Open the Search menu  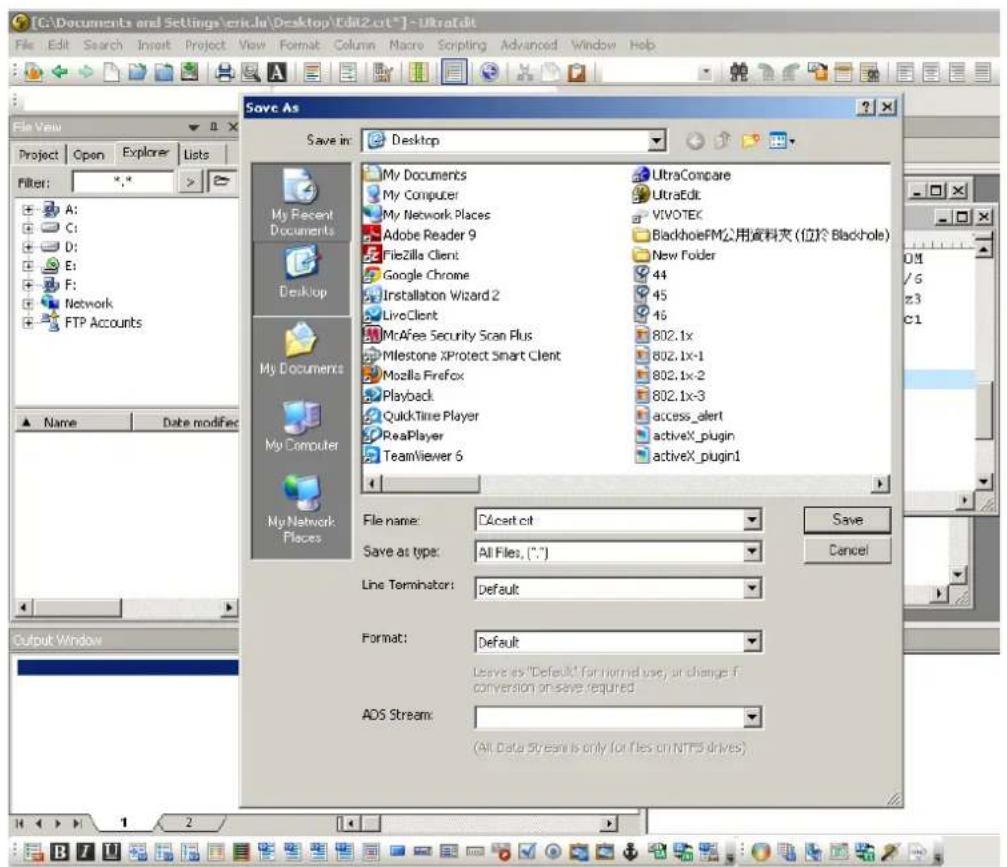pos(103,45)
